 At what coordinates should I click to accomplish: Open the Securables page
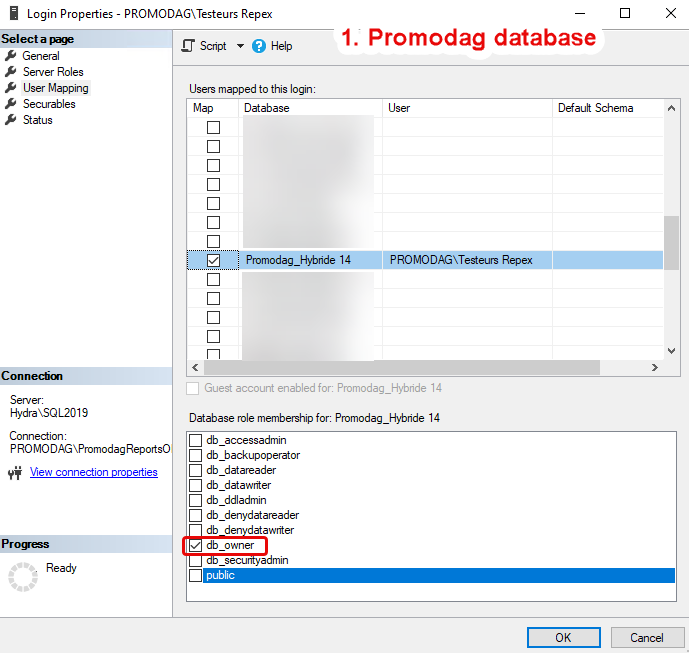pyautogui.click(x=49, y=104)
